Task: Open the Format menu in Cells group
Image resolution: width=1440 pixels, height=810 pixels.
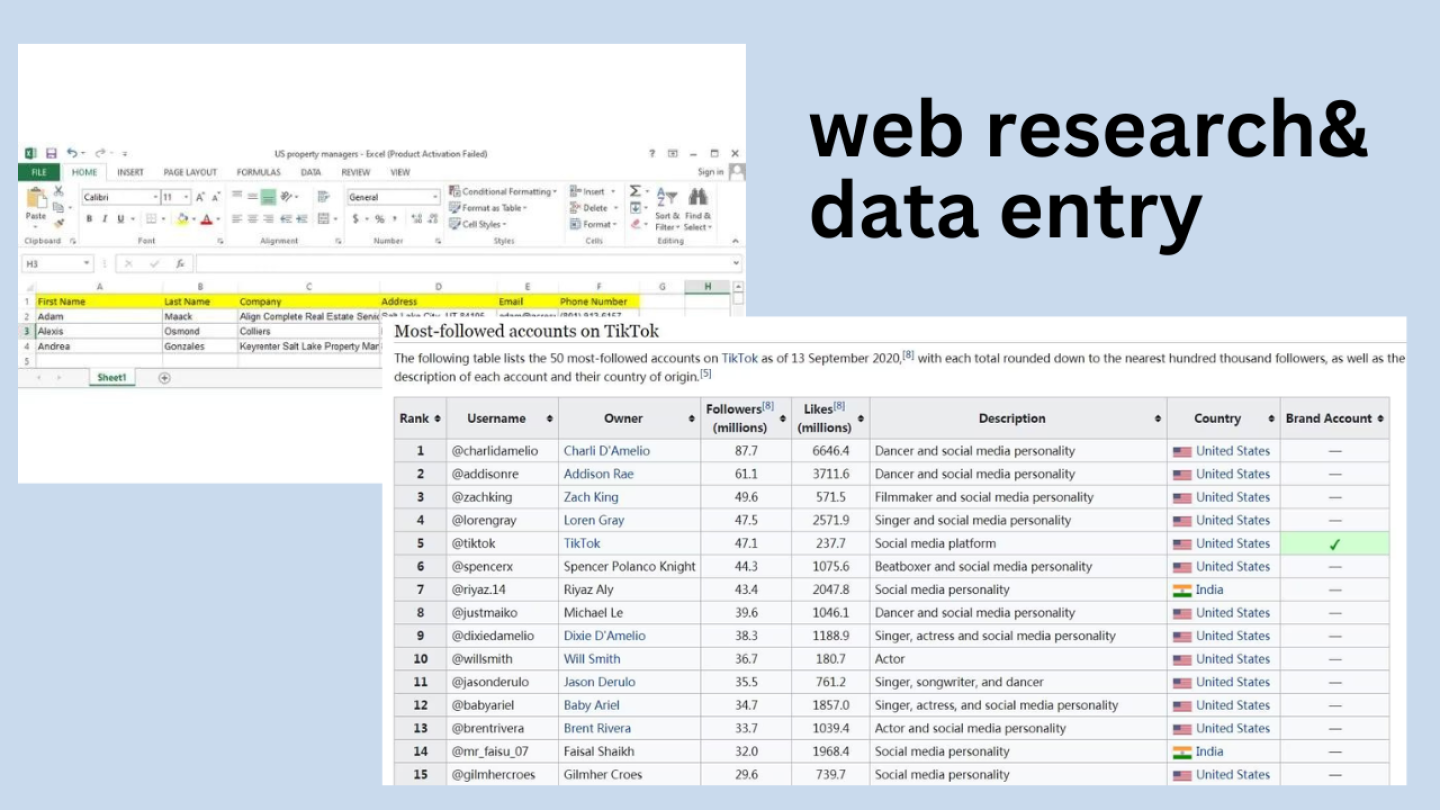Action: point(593,224)
